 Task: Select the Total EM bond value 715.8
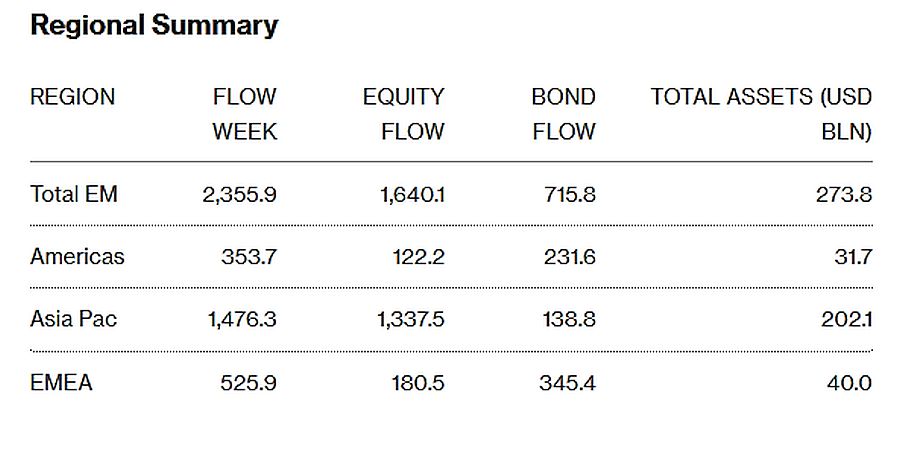(x=570, y=195)
